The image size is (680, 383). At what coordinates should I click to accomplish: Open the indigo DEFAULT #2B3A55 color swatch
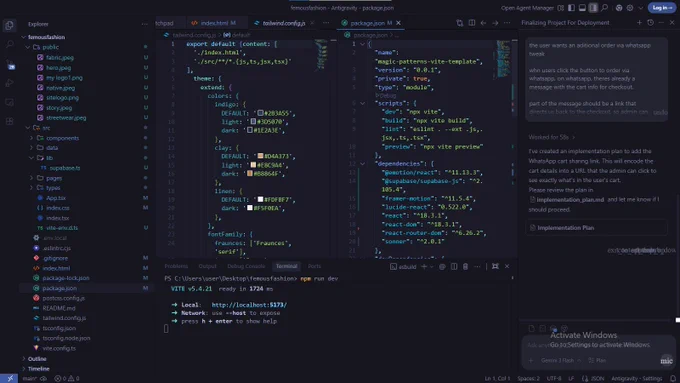click(260, 113)
